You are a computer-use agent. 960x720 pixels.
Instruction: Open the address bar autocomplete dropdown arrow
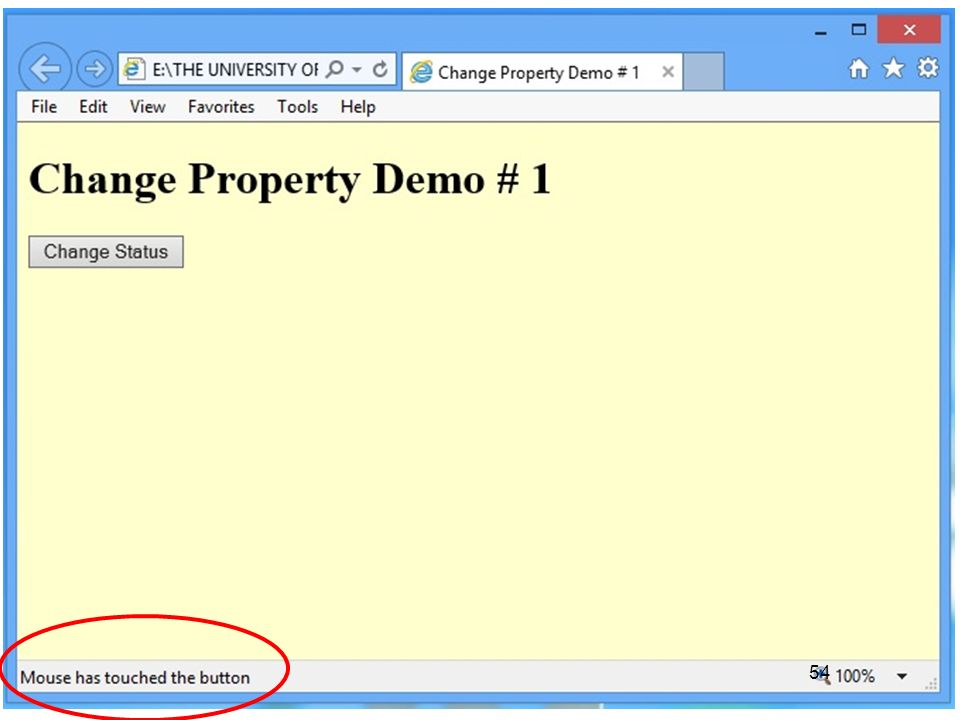point(357,70)
